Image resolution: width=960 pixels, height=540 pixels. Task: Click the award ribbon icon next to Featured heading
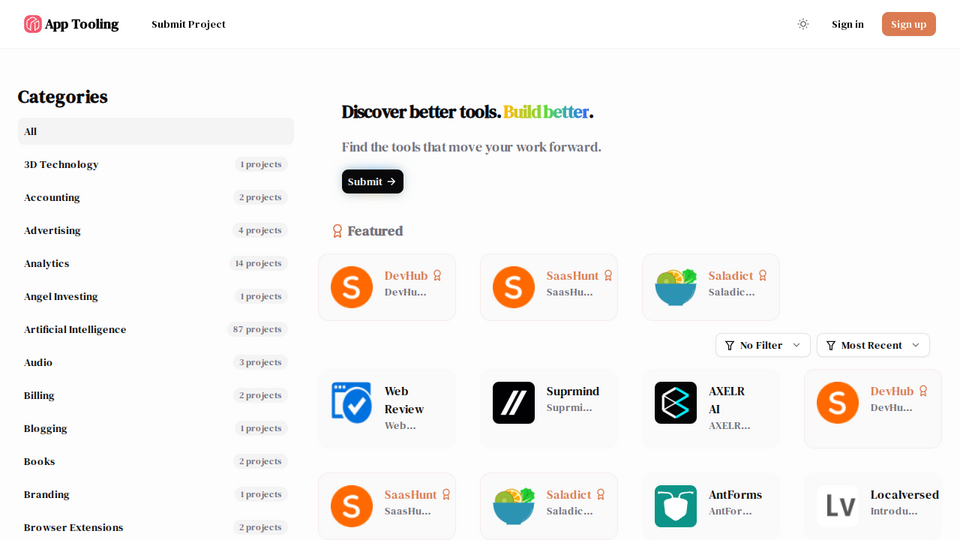[x=337, y=231]
